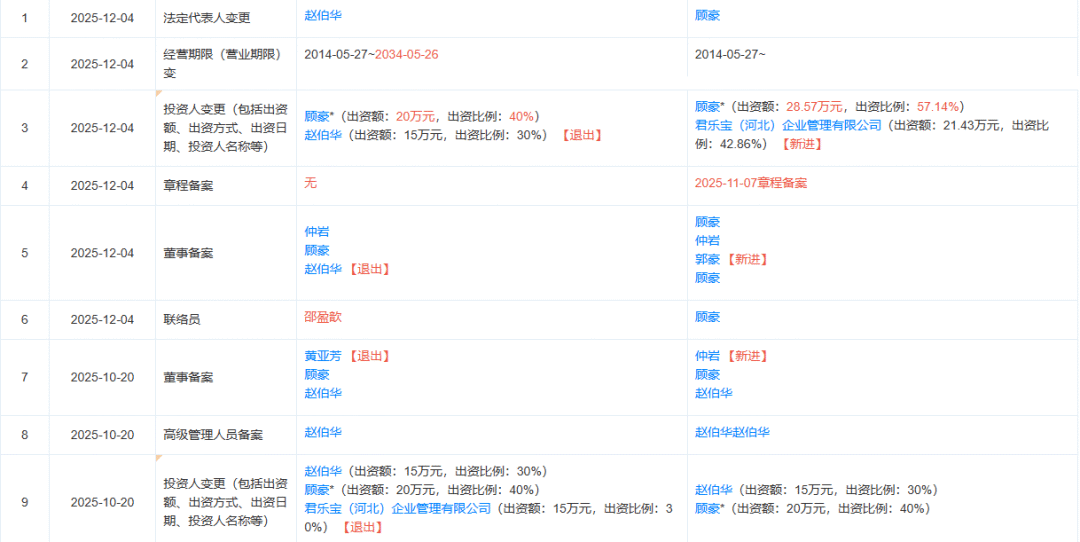Click the orange corner marker in row 9
The height and width of the screenshot is (542, 1080).
[158, 458]
